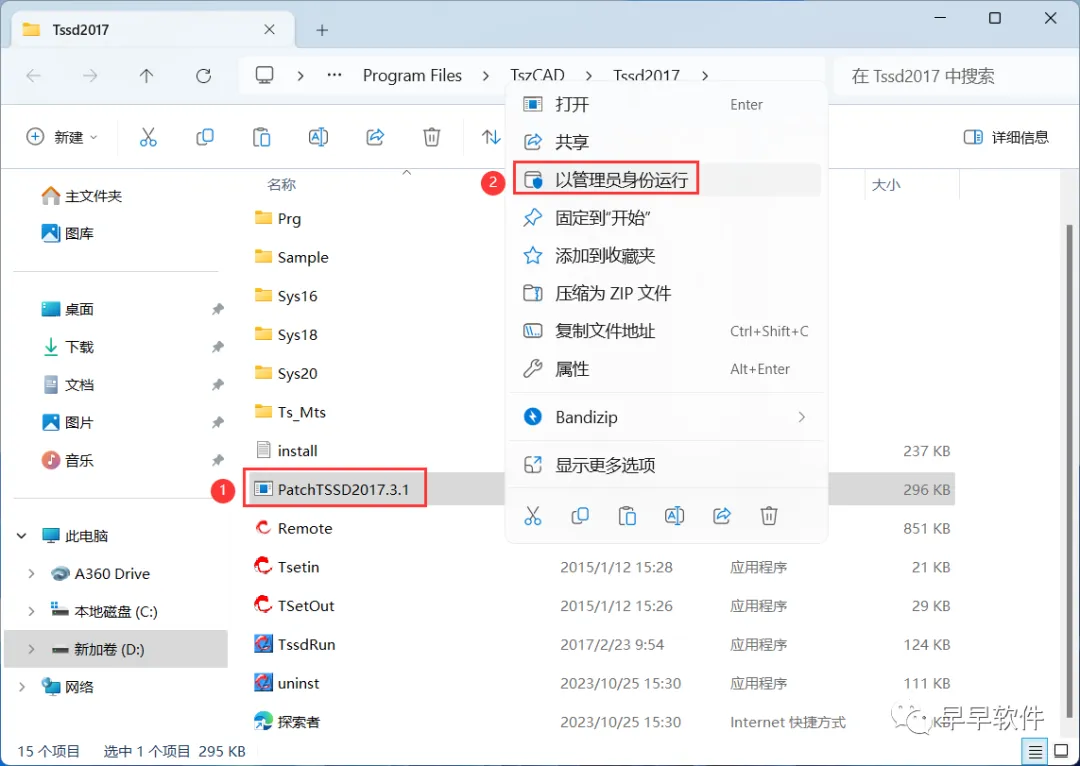This screenshot has width=1080, height=766.
Task: Open 属性 from the context menu
Action: pyautogui.click(x=667, y=369)
